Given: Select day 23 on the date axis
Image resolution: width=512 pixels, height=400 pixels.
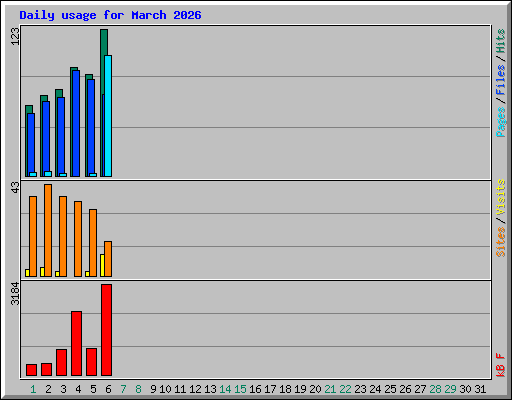Looking at the screenshot, I should pos(360,389).
